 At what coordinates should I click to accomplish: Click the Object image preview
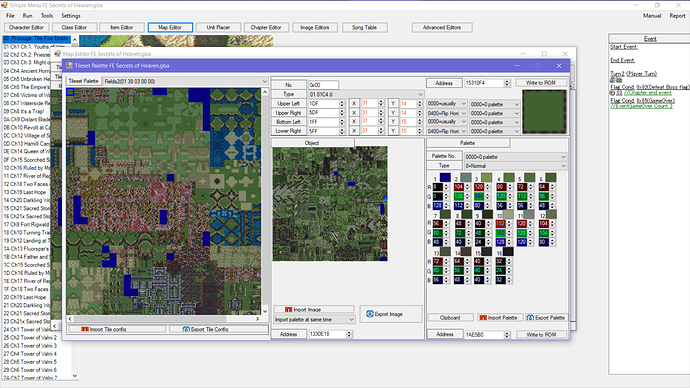(x=330, y=204)
